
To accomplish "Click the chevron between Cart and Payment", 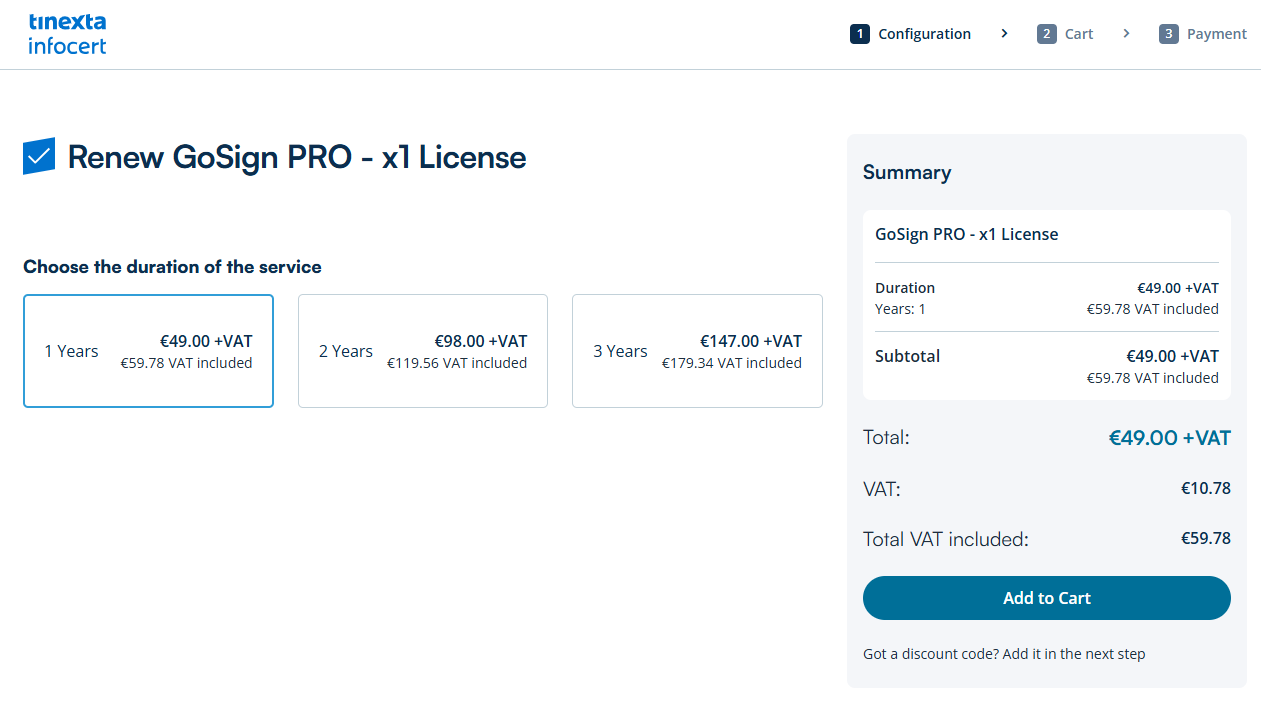I will coord(1126,34).
